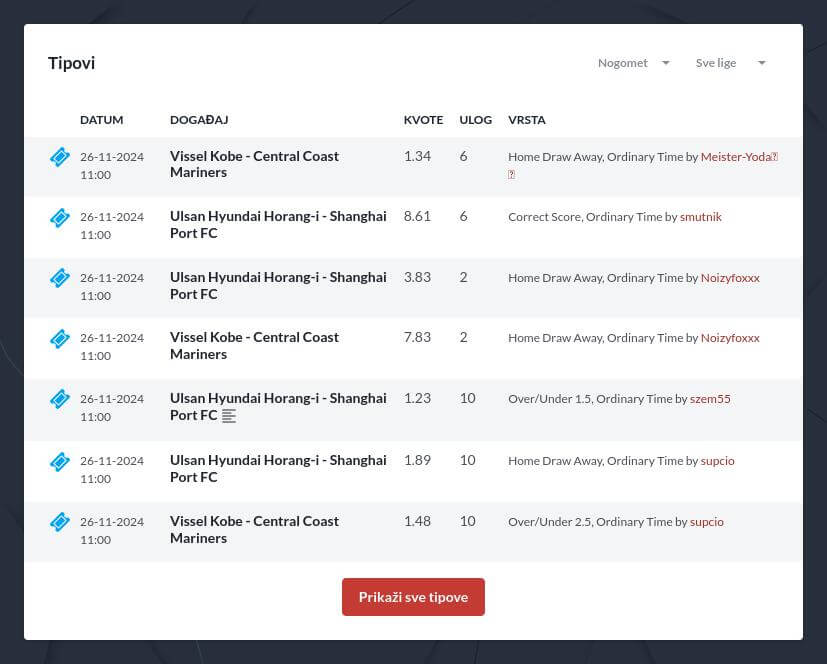Open Noizyfoxxx link in the 3.83 odds row
The image size is (827, 664).
[730, 278]
